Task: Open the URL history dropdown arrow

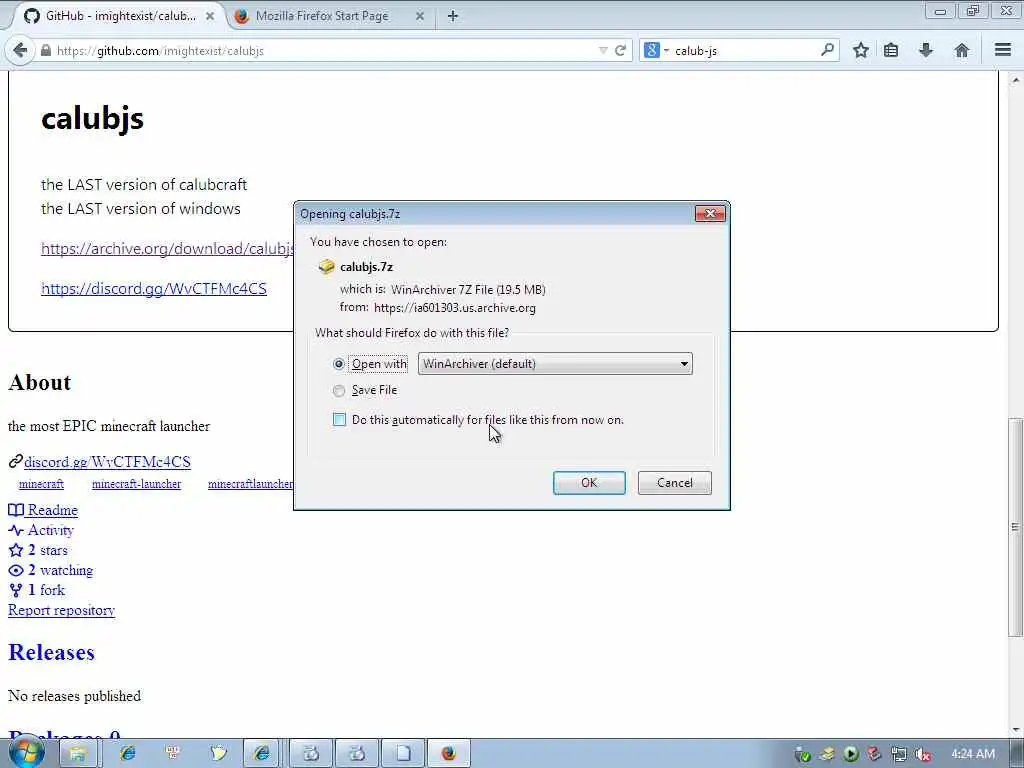Action: coord(603,50)
